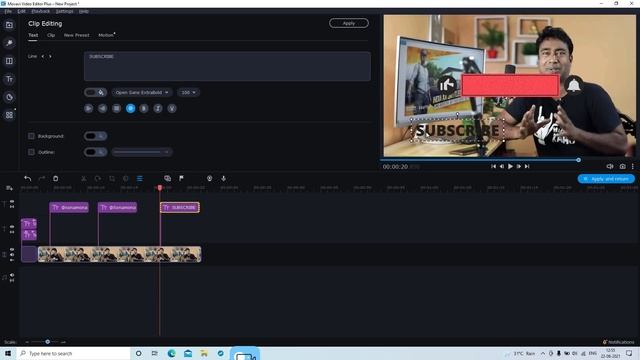Open the Transitions sidebar icon
This screenshot has height=360, width=640.
[x=9, y=61]
